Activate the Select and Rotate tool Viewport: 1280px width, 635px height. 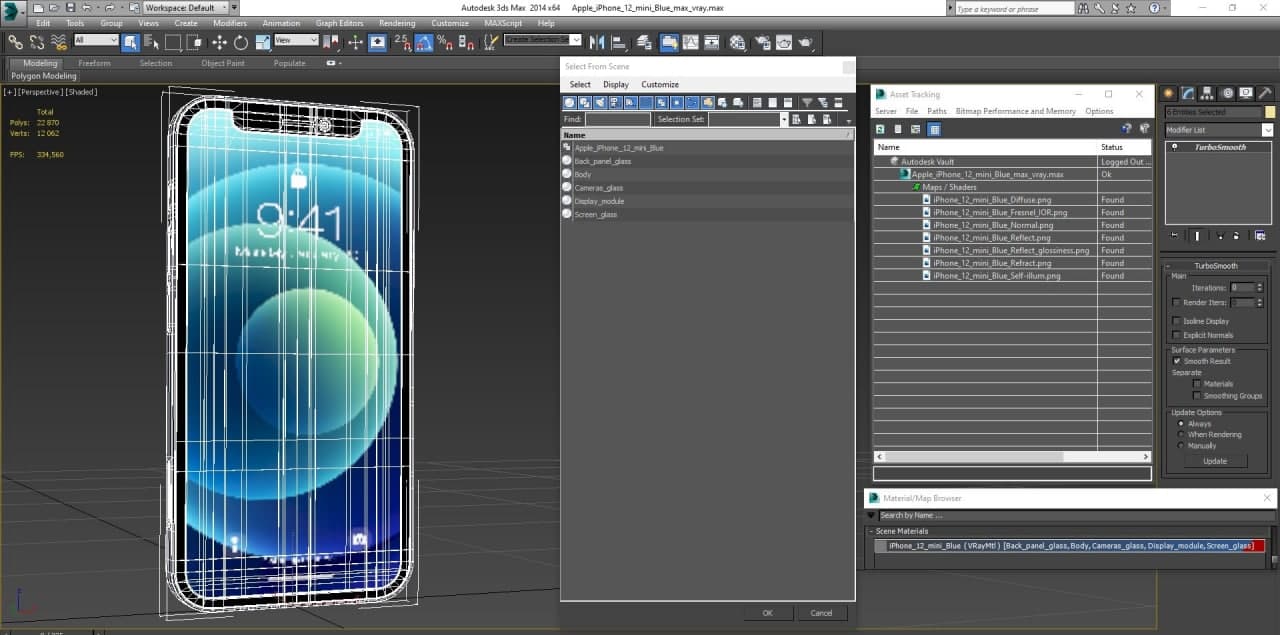tap(241, 42)
